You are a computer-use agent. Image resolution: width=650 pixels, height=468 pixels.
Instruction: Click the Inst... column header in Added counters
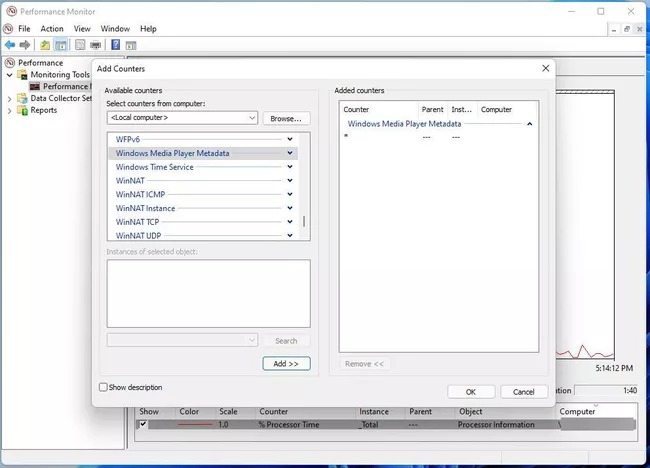point(461,109)
